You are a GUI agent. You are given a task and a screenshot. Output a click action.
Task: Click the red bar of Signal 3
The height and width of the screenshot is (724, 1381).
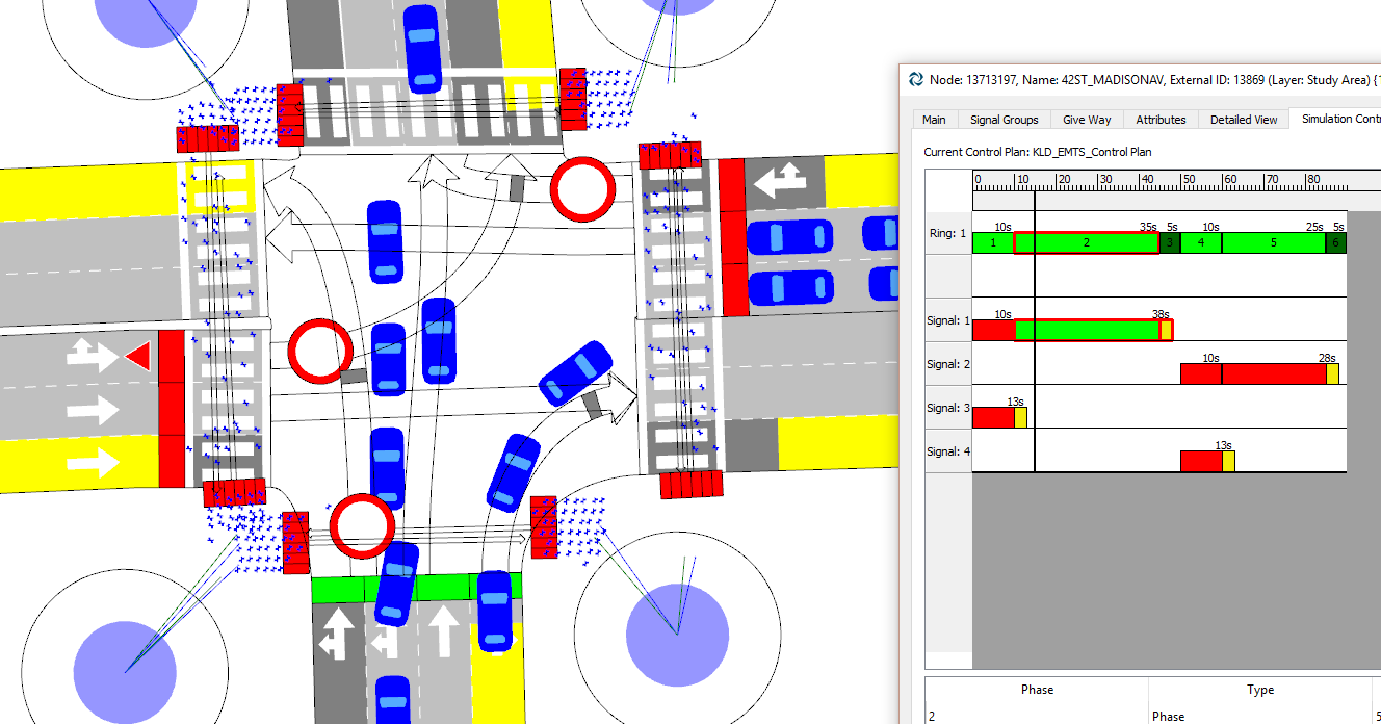click(993, 418)
